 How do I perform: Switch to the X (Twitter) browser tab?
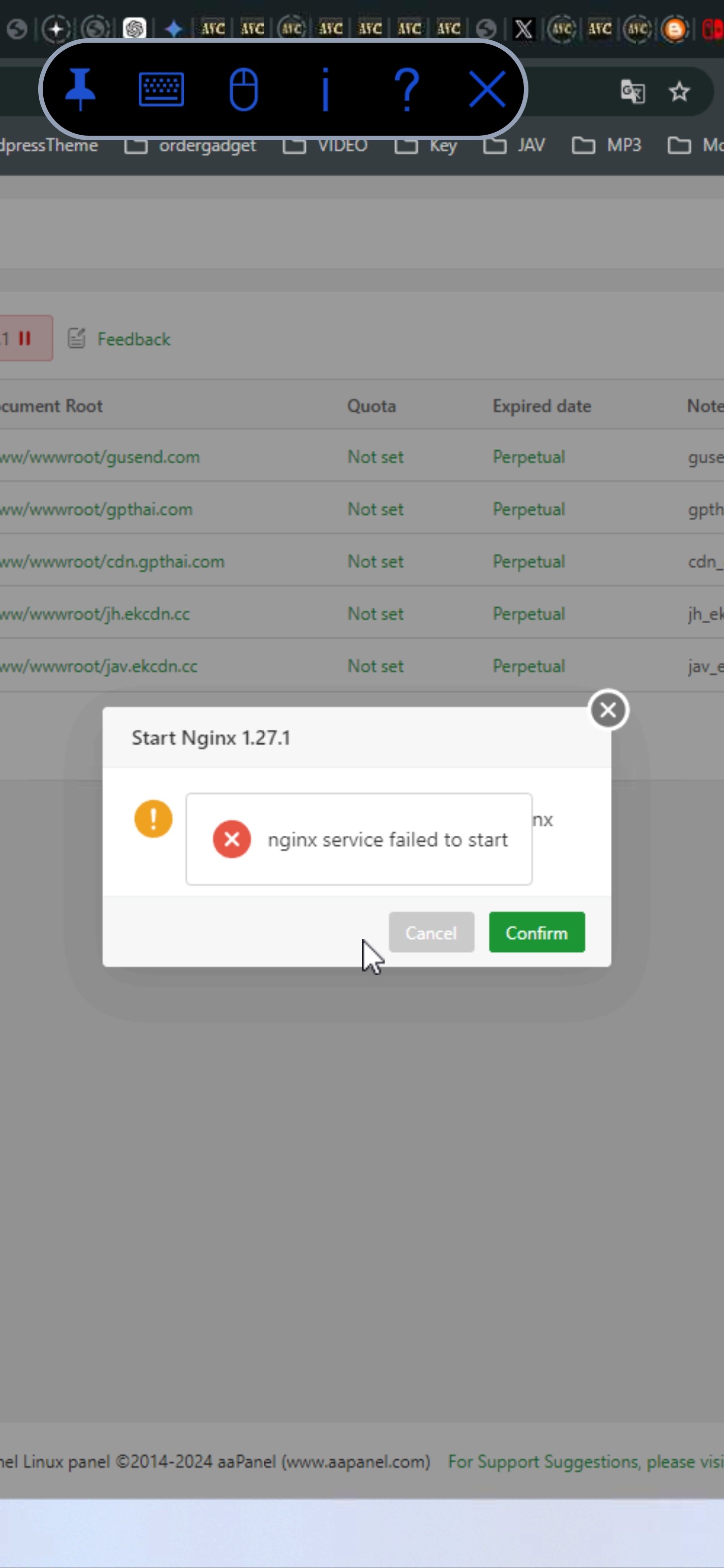tap(523, 29)
